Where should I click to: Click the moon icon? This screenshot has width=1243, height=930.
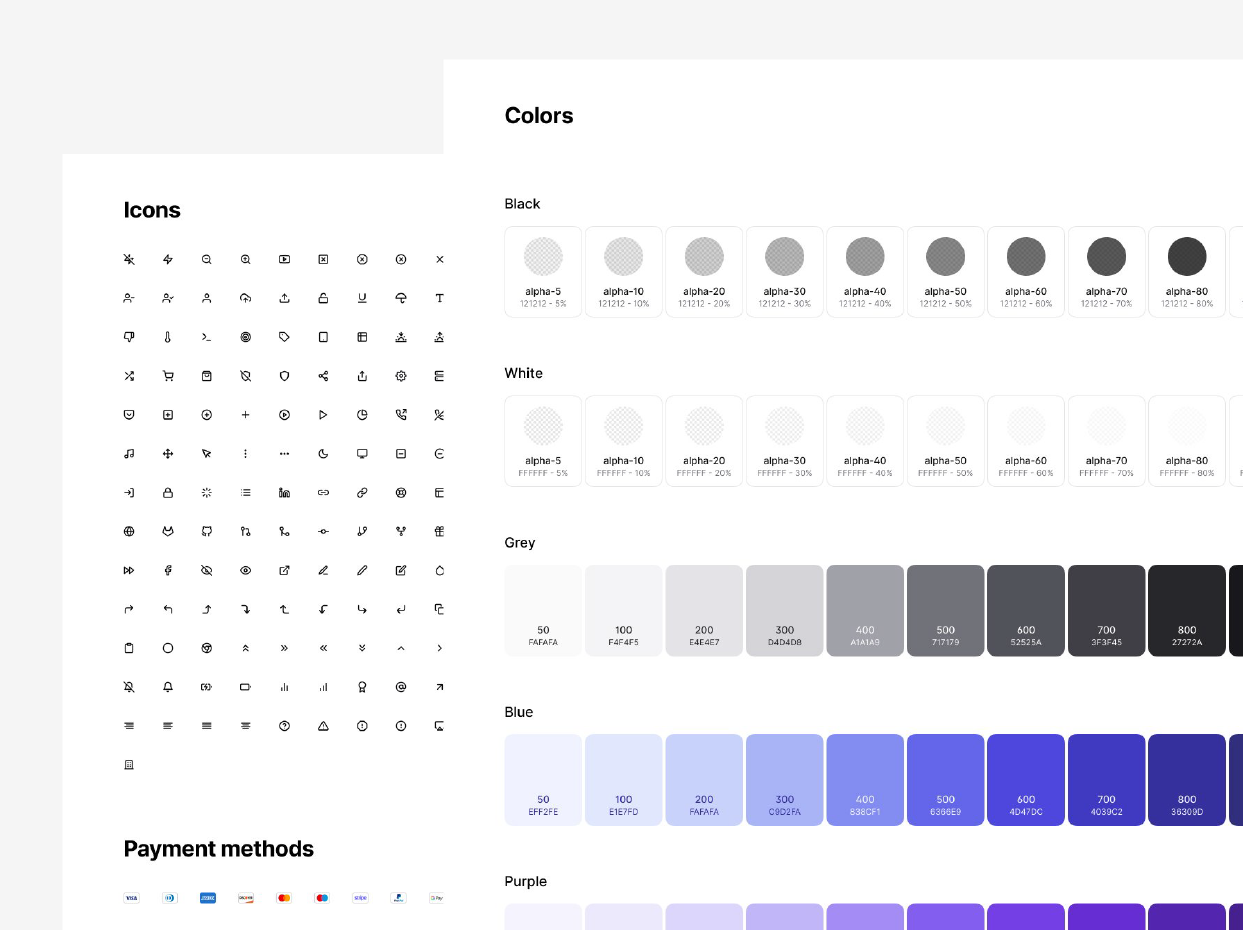pyautogui.click(x=323, y=454)
